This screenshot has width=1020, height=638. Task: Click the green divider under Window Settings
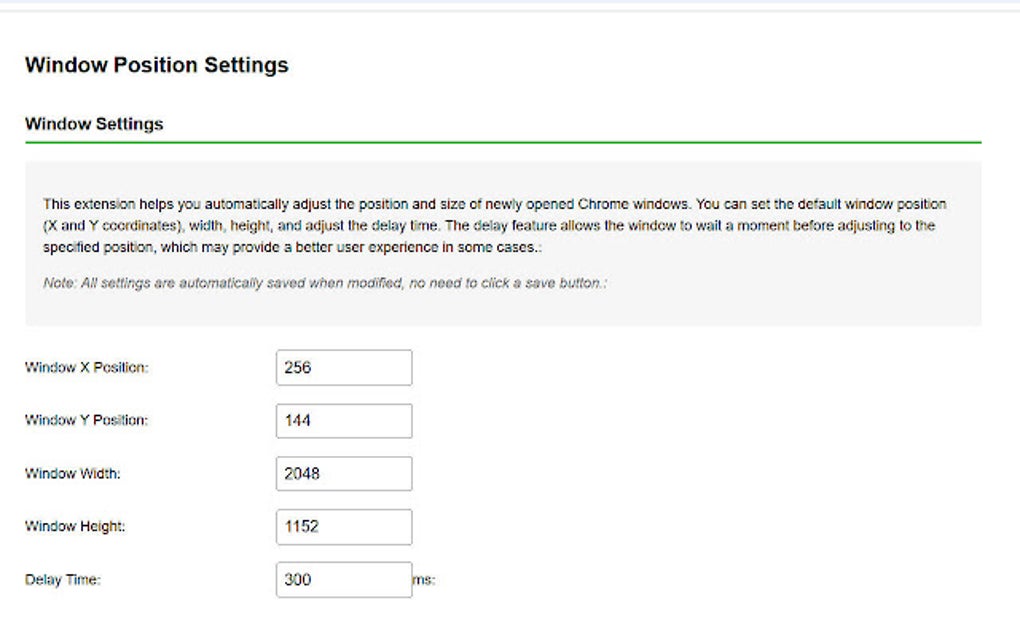click(503, 142)
